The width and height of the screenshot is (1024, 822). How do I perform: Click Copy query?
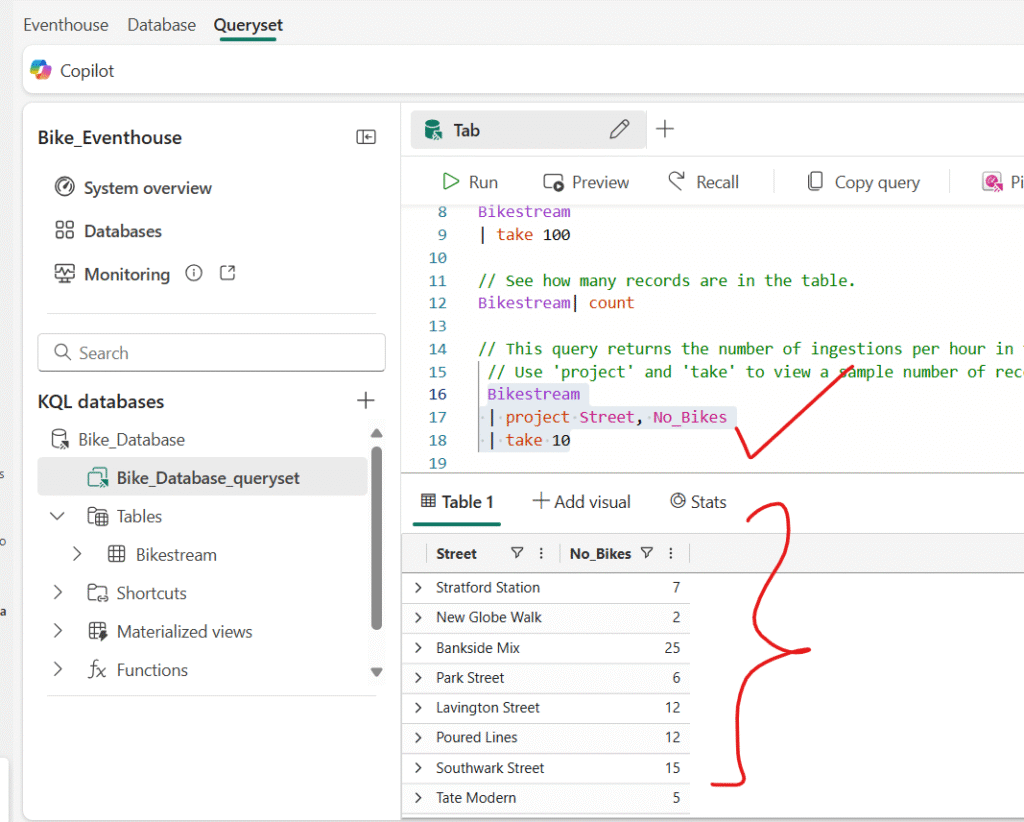click(863, 182)
